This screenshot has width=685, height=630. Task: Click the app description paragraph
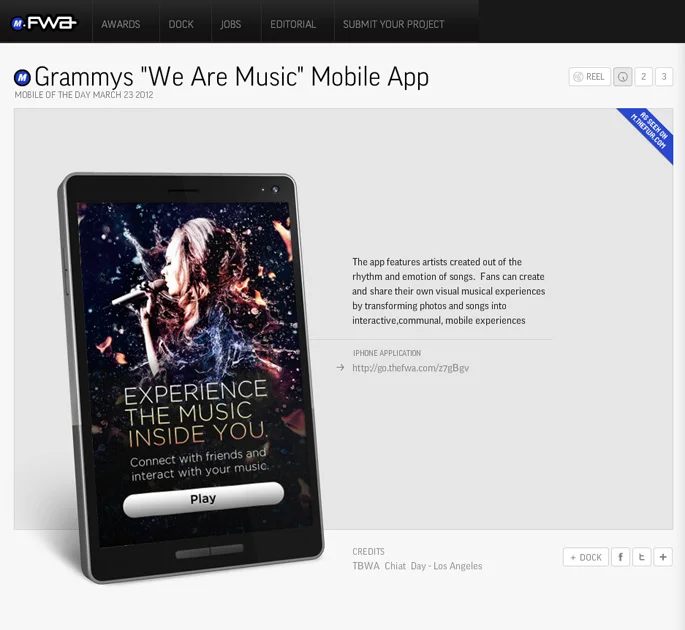pos(449,291)
